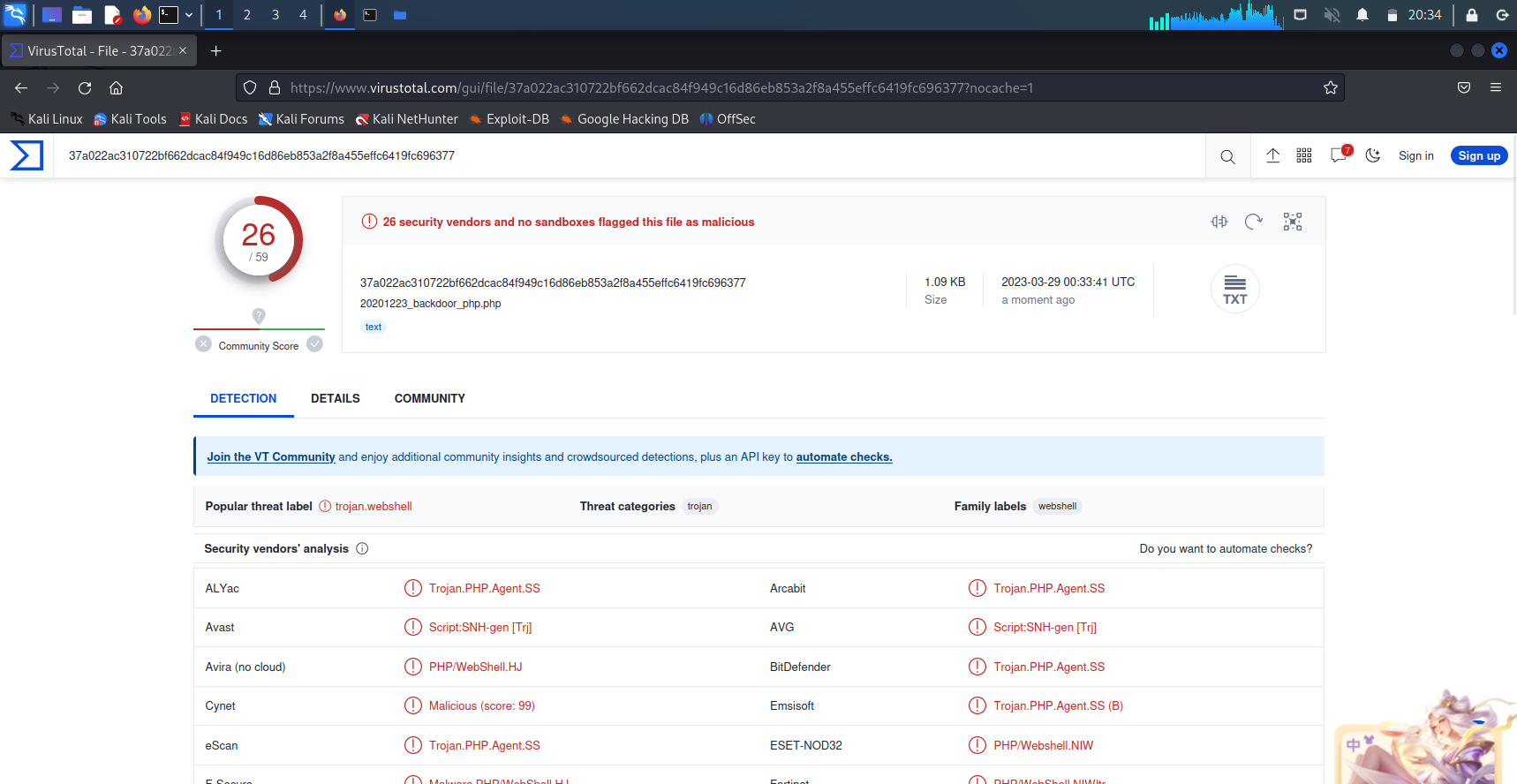
Task: Switch to the DETECTION tab
Action: pyautogui.click(x=244, y=399)
